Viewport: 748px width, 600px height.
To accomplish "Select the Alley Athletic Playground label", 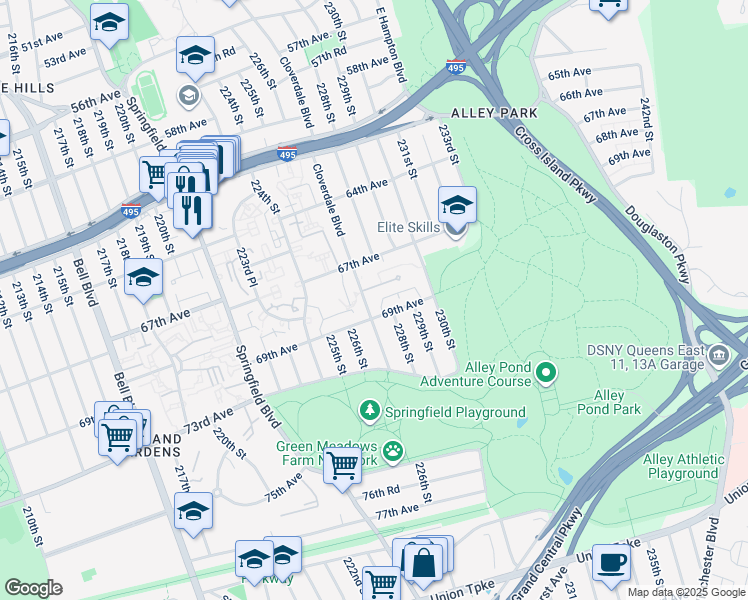I will point(684,466).
